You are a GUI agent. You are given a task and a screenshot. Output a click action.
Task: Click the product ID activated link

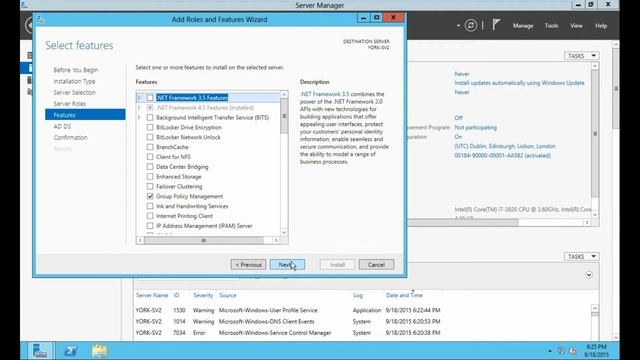[x=502, y=156]
